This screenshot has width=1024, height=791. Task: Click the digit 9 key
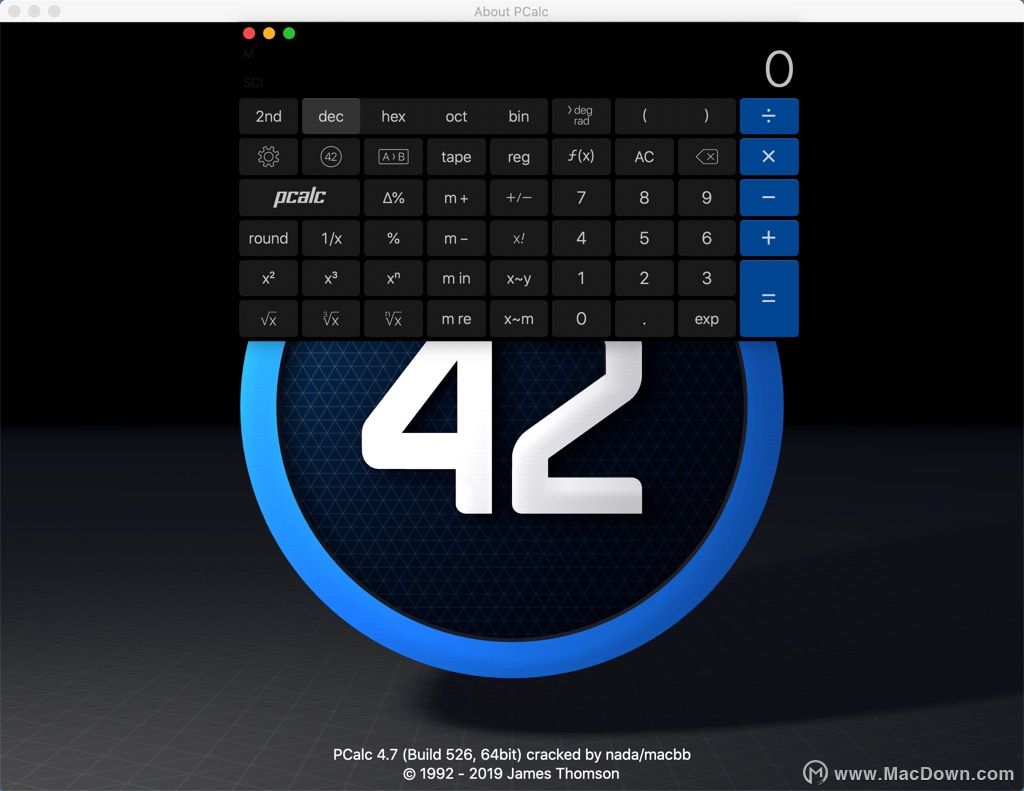point(707,197)
